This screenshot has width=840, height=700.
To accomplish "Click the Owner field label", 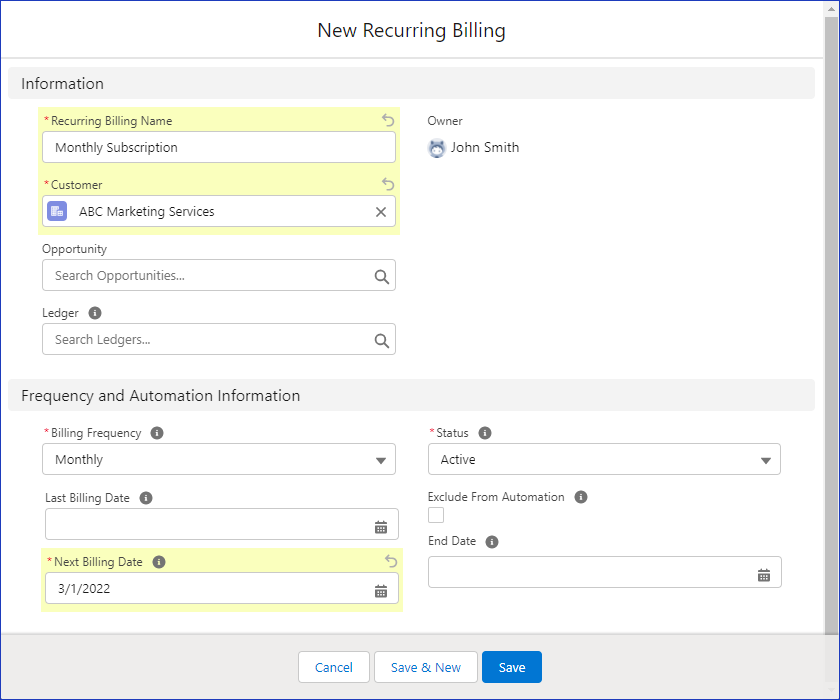I will point(445,121).
